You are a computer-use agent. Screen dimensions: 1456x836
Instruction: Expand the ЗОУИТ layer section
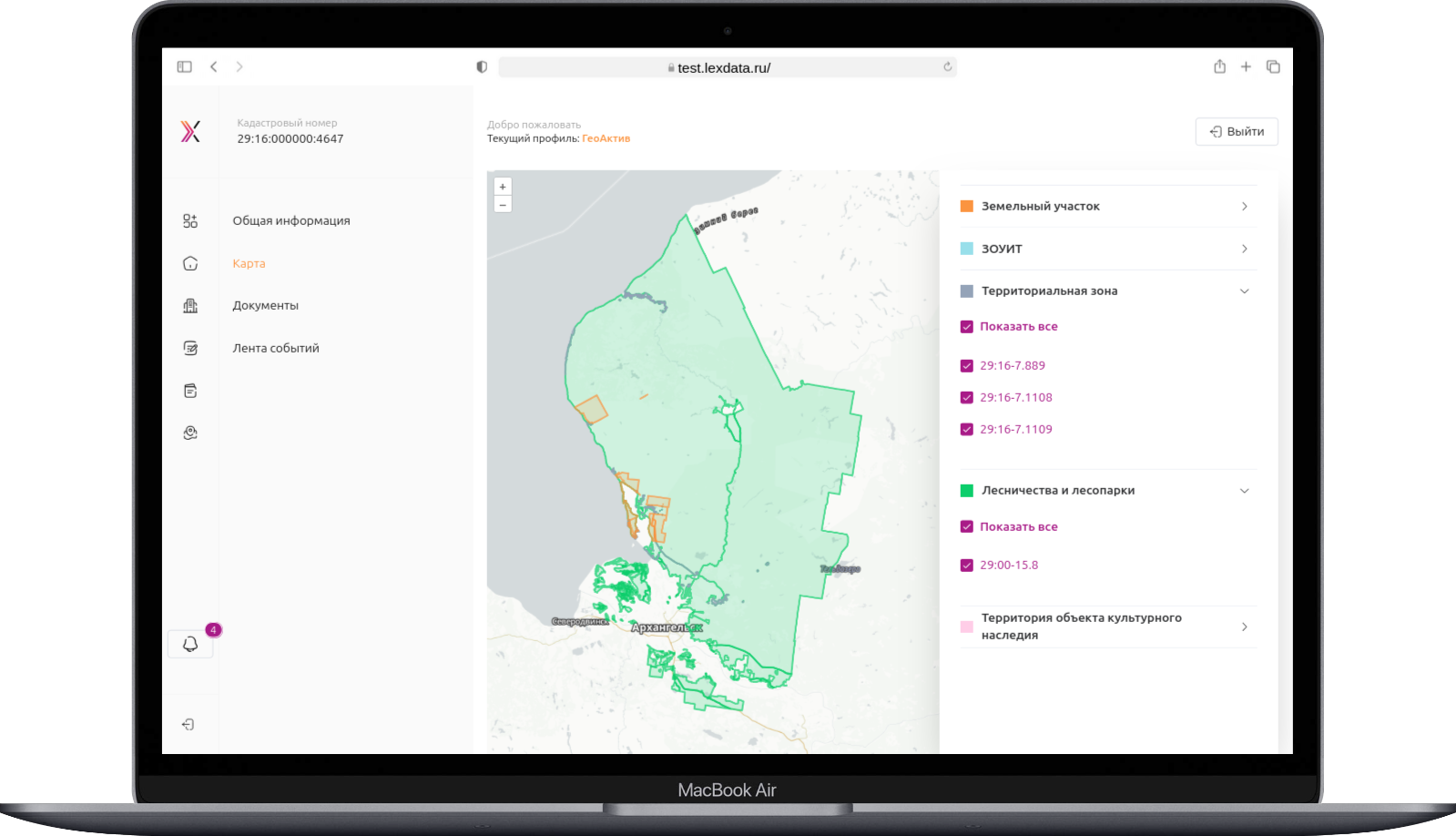point(1244,249)
